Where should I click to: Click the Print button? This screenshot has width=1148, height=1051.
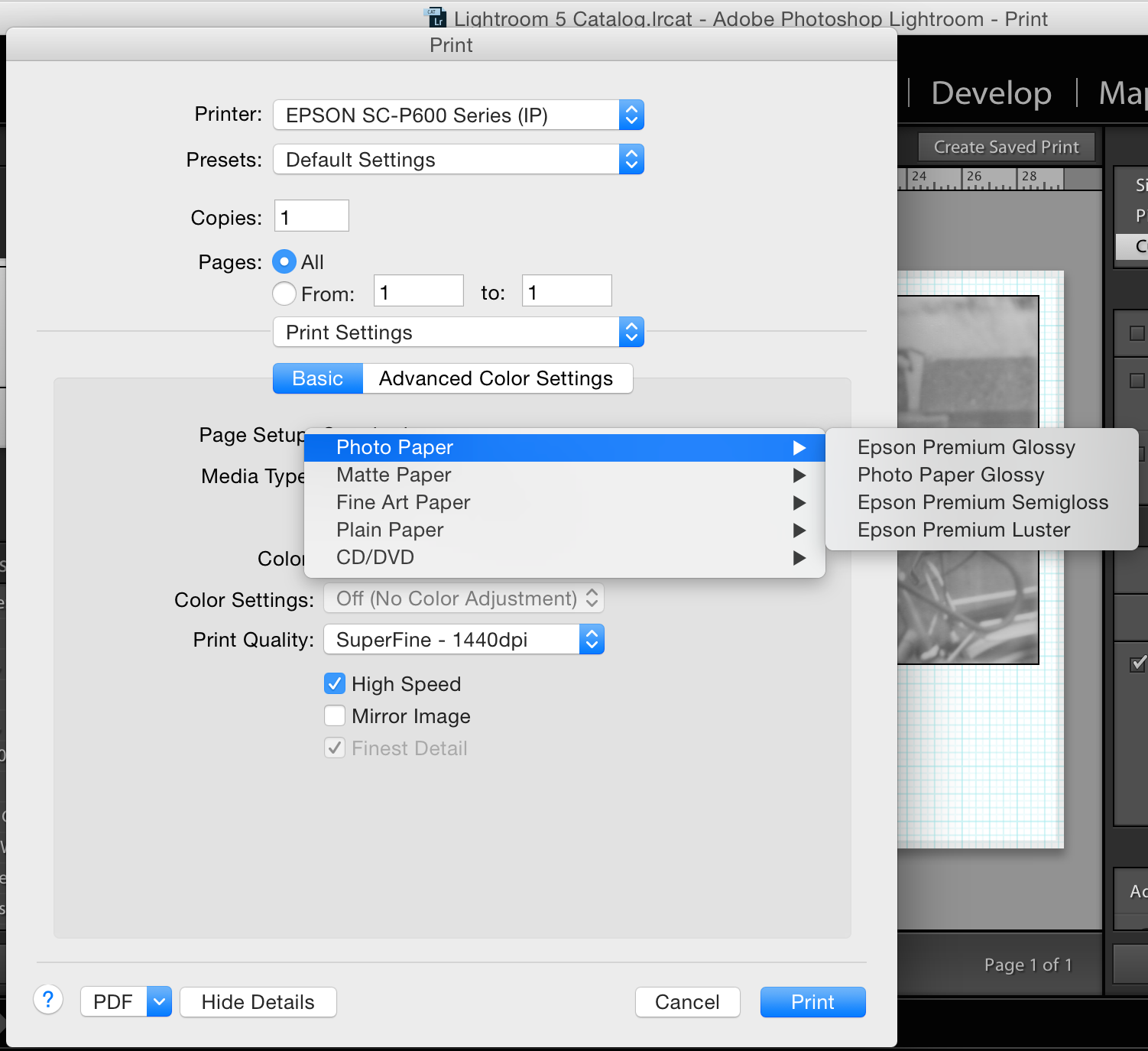(x=813, y=1002)
